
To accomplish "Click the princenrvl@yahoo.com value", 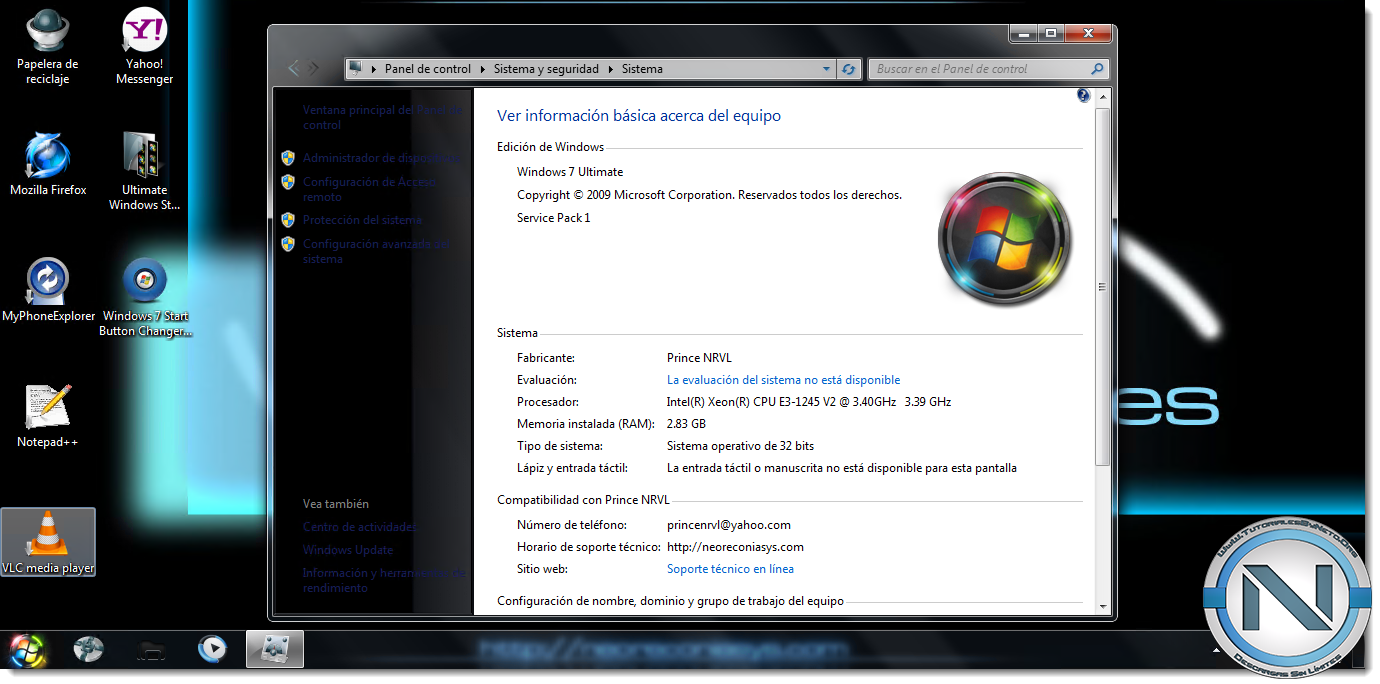I will (x=729, y=525).
